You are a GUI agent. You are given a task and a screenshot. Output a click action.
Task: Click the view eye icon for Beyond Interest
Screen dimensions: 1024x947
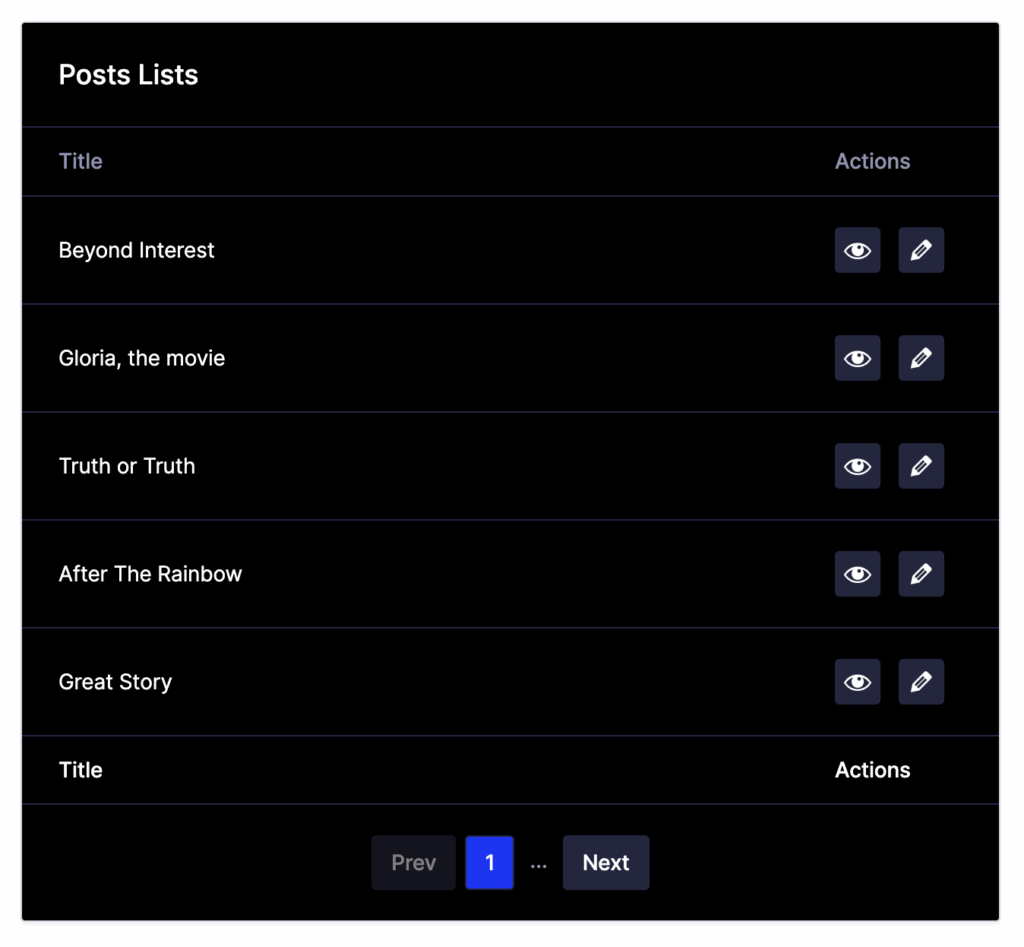coord(857,250)
